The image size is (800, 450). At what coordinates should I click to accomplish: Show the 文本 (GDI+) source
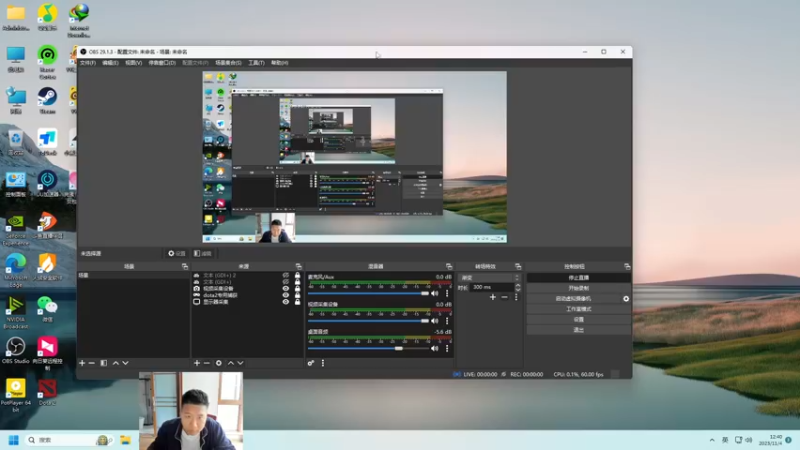286,282
